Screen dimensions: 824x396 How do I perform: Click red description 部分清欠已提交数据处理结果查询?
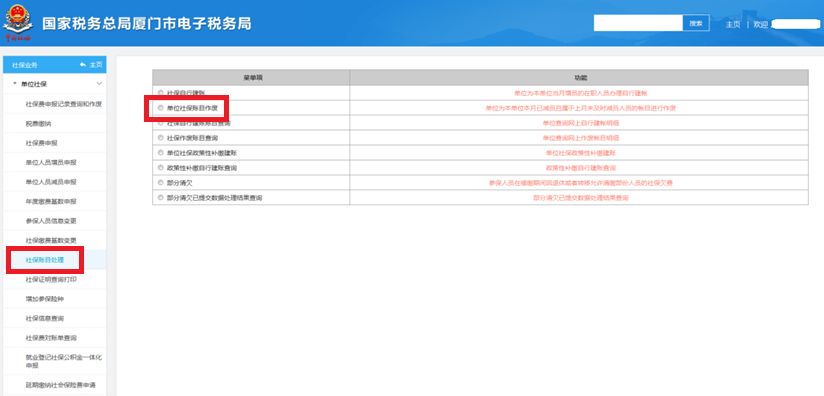(580, 198)
